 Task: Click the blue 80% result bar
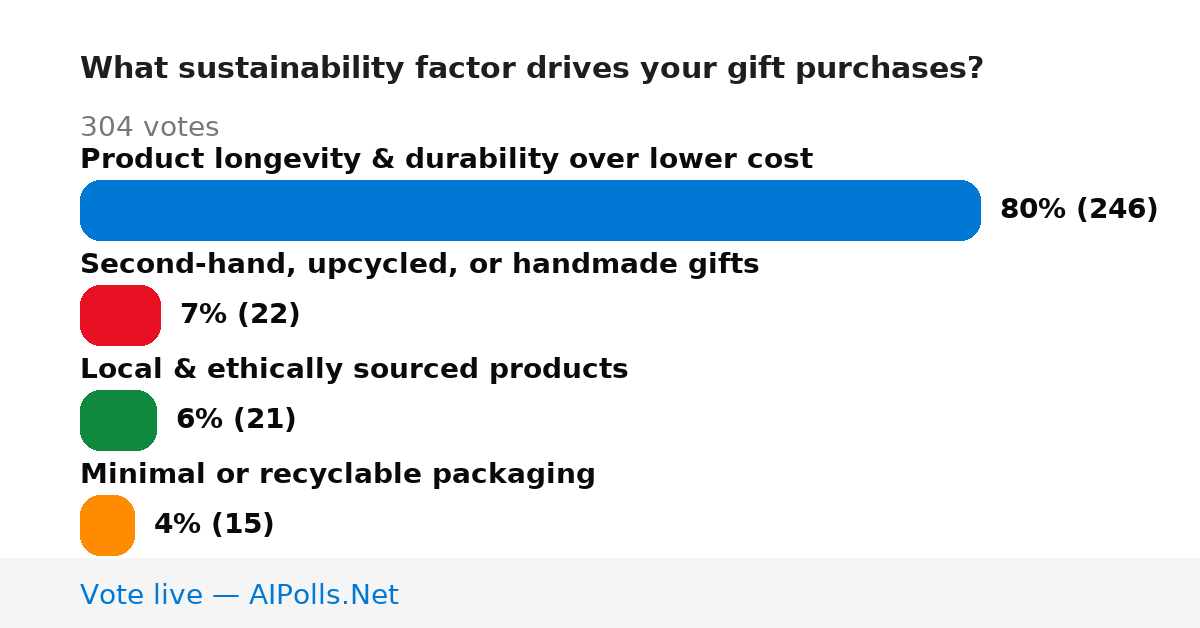(530, 210)
